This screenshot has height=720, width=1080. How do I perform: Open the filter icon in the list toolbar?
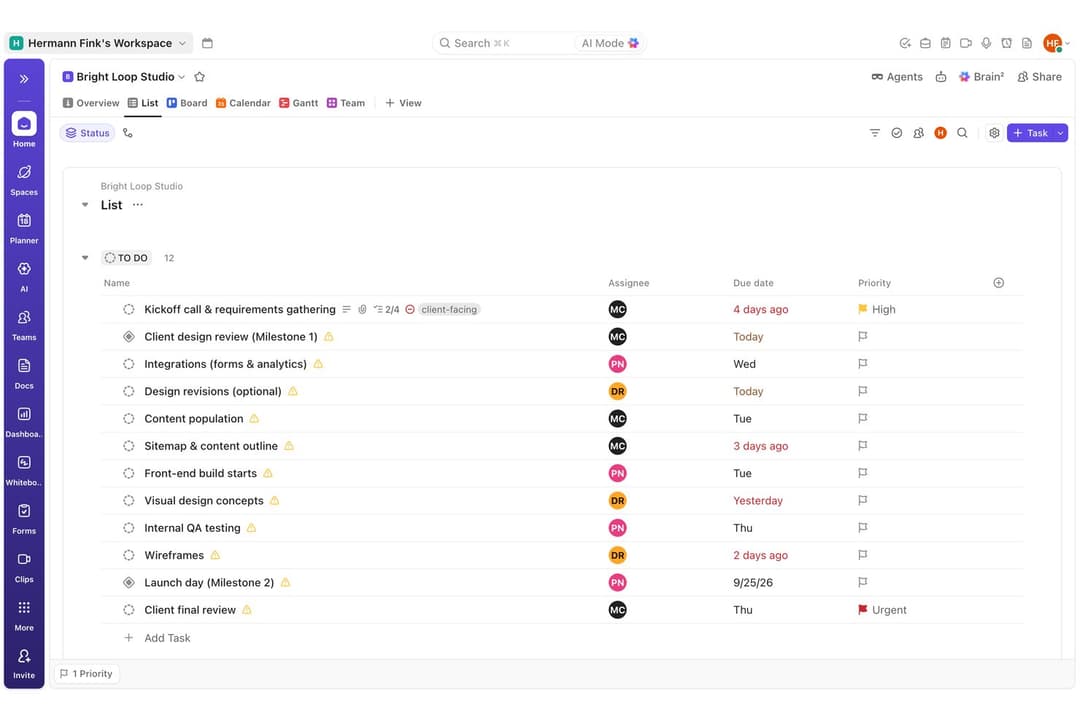875,133
